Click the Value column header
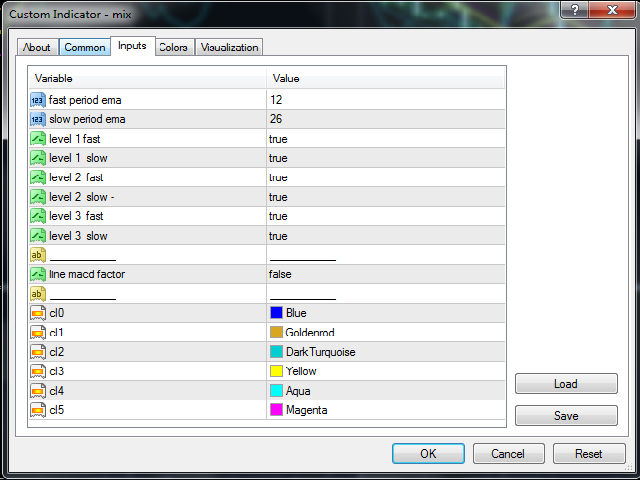Viewport: 640px width, 480px height. [x=386, y=78]
